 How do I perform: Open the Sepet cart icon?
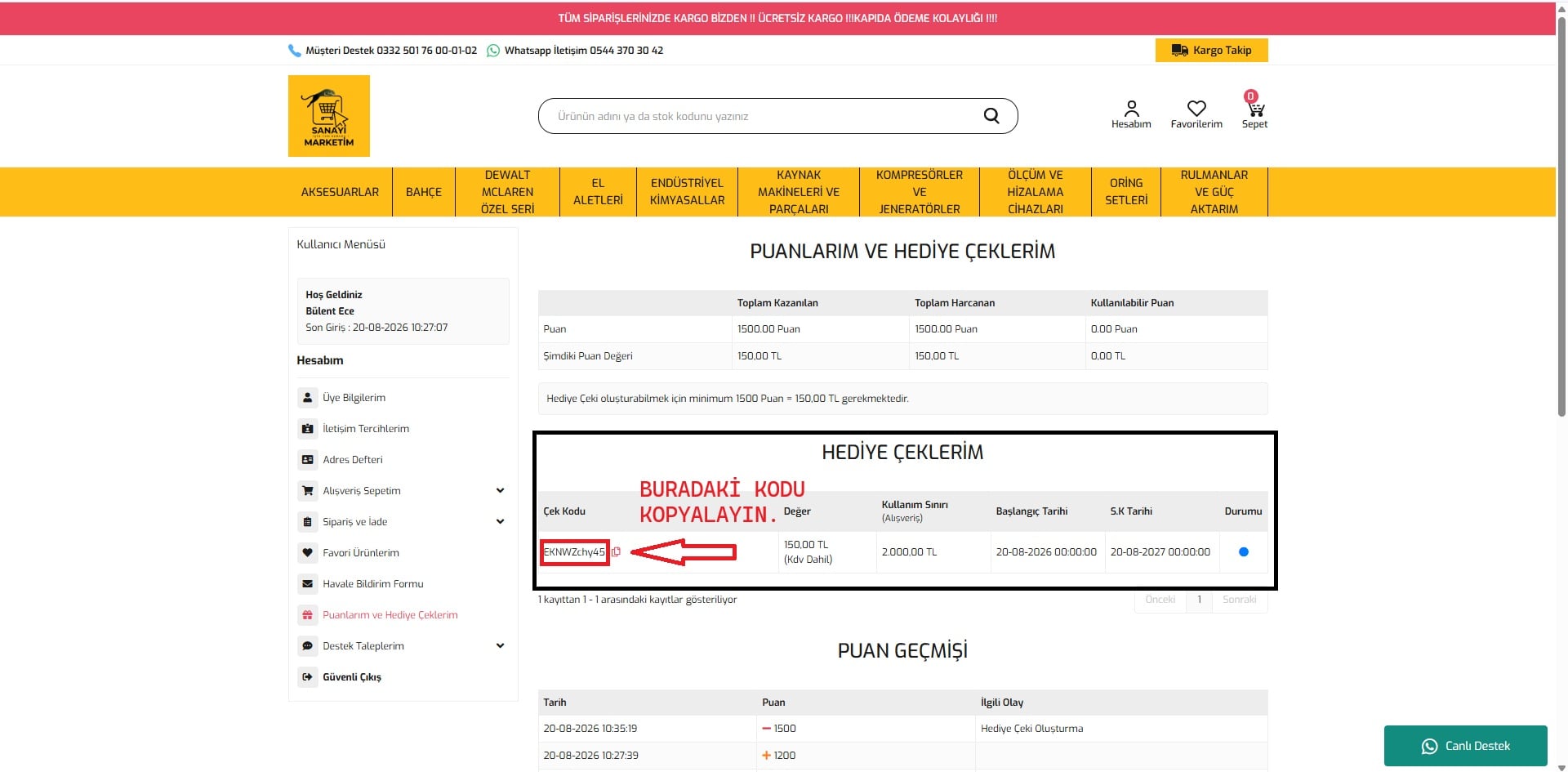click(1255, 111)
